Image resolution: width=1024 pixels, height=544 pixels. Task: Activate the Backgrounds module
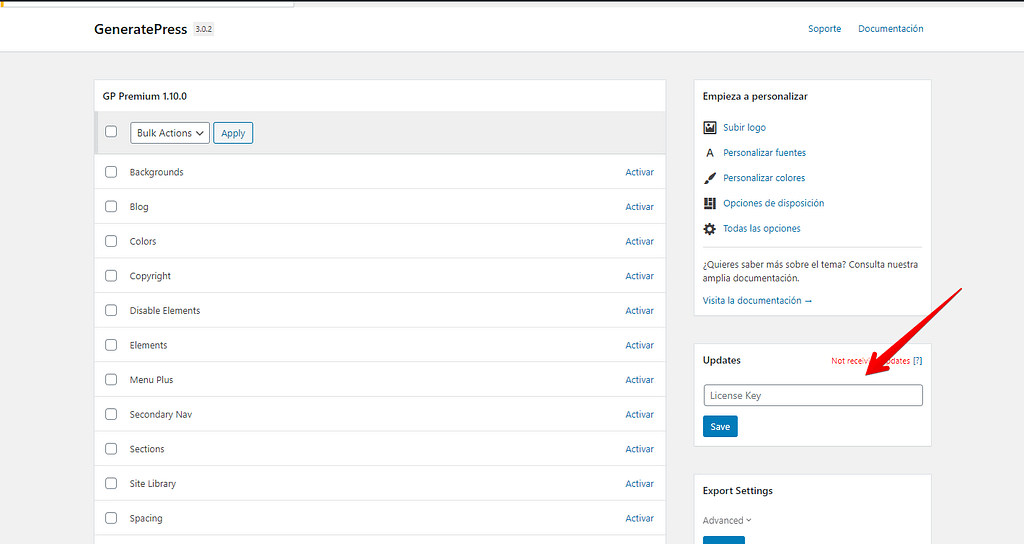click(x=639, y=172)
